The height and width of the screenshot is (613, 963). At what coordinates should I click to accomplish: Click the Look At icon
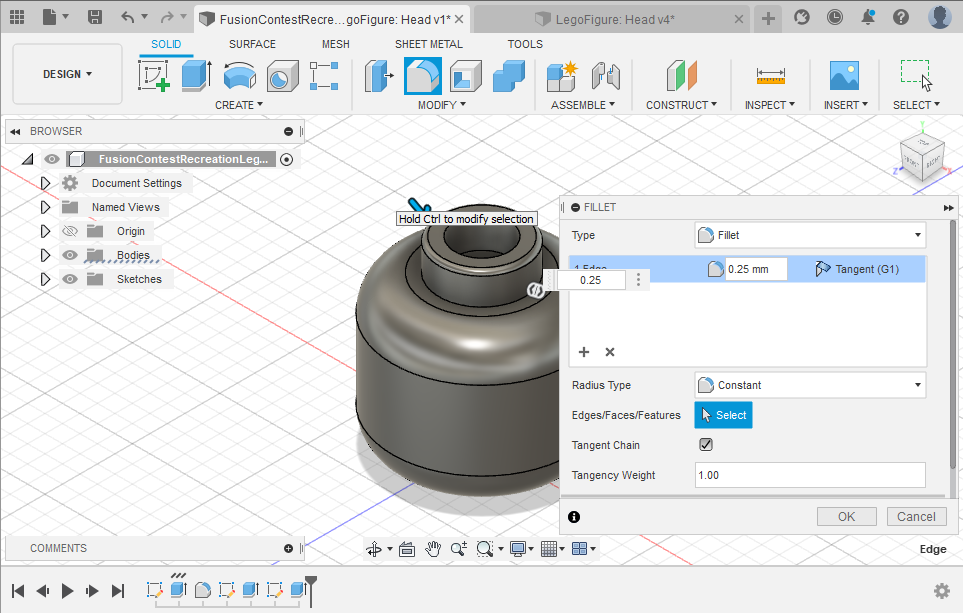click(407, 549)
